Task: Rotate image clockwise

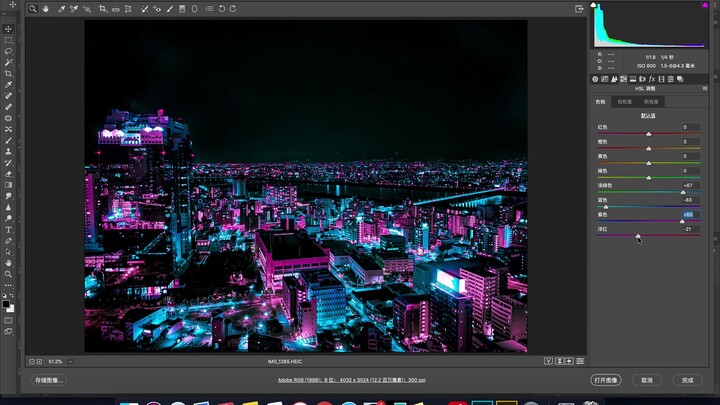Action: (x=233, y=9)
